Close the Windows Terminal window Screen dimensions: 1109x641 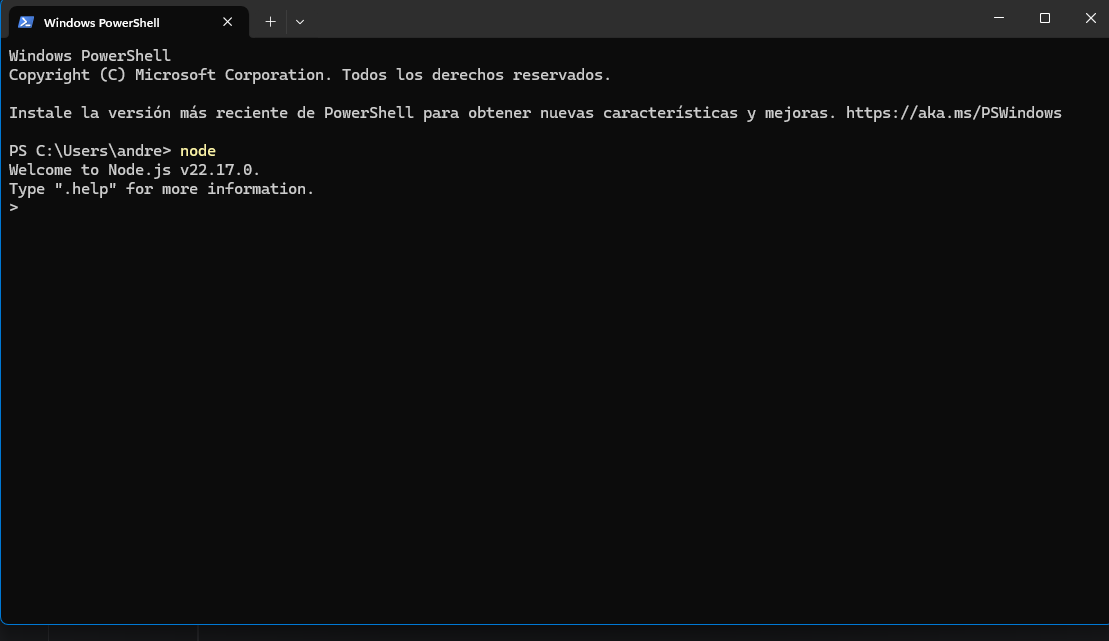1090,18
